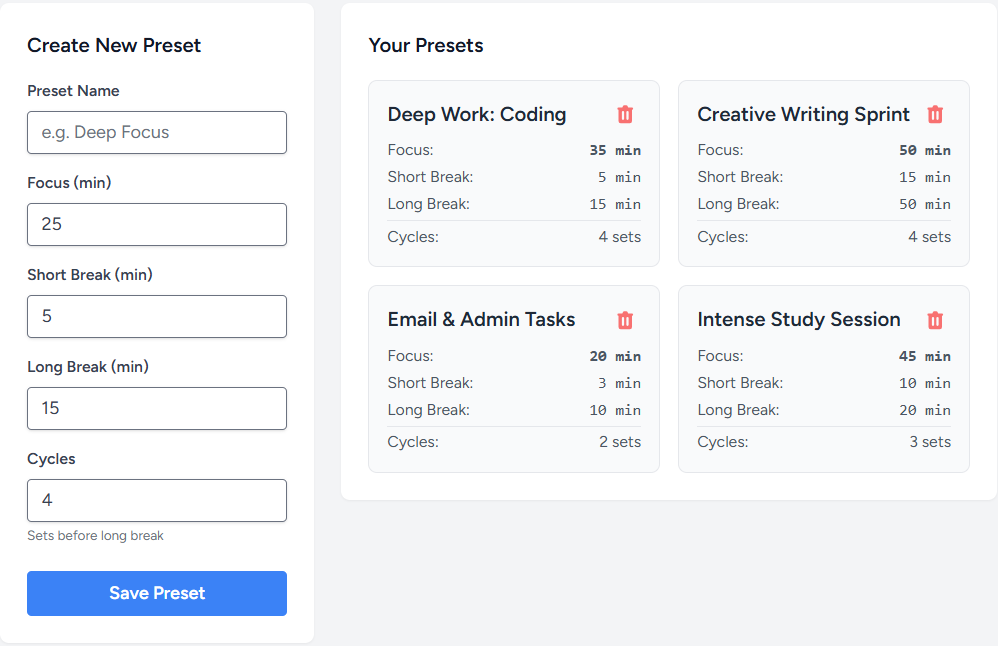The image size is (998, 646).
Task: Click the Create New Preset heading
Action: click(114, 45)
